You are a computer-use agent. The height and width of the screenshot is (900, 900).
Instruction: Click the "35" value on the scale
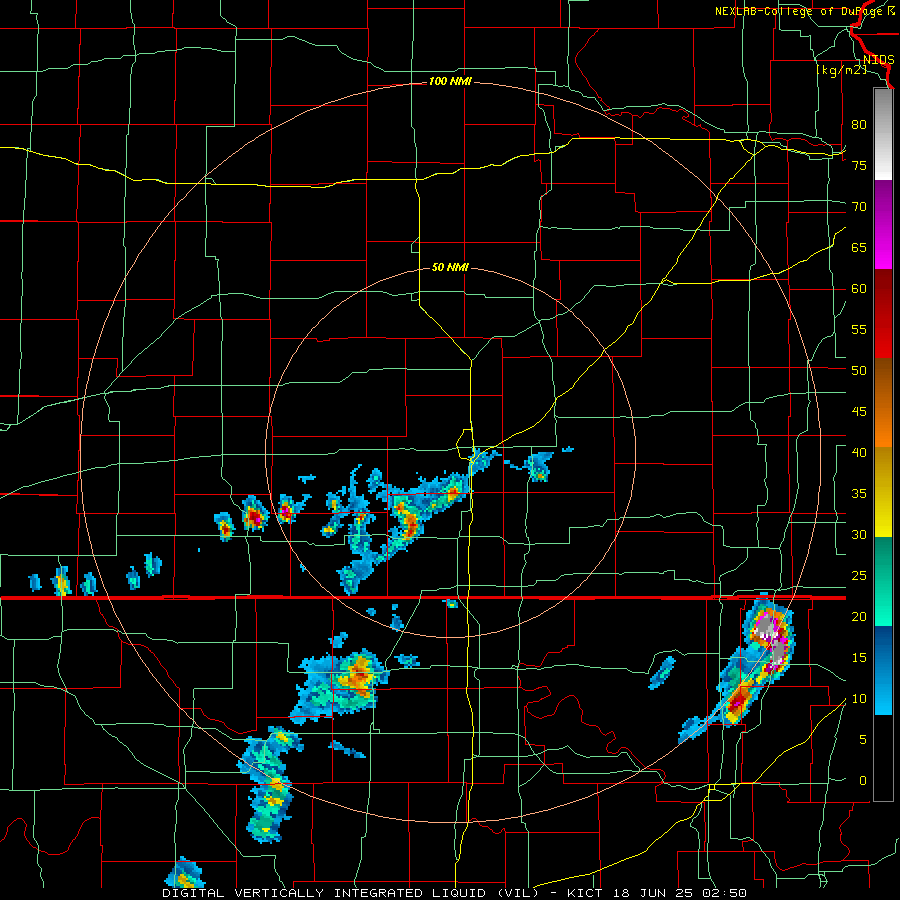859,494
